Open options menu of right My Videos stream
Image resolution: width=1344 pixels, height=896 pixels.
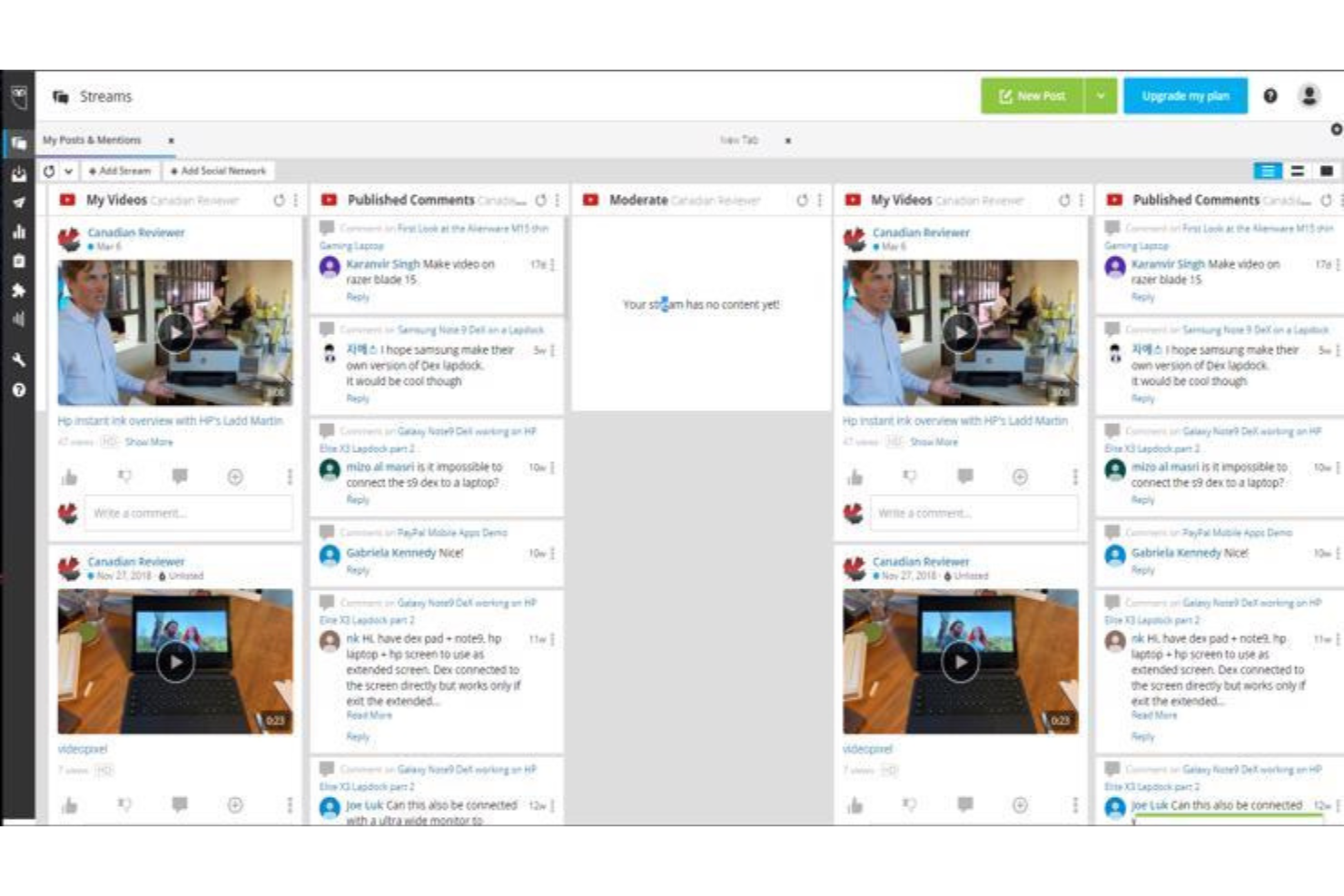[1081, 200]
